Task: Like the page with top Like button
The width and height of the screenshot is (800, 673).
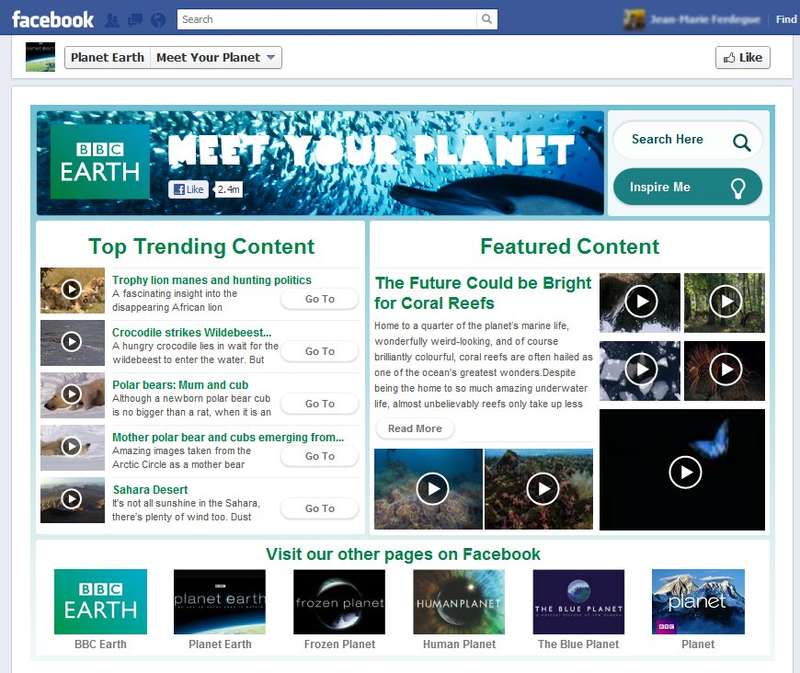Action: [742, 57]
